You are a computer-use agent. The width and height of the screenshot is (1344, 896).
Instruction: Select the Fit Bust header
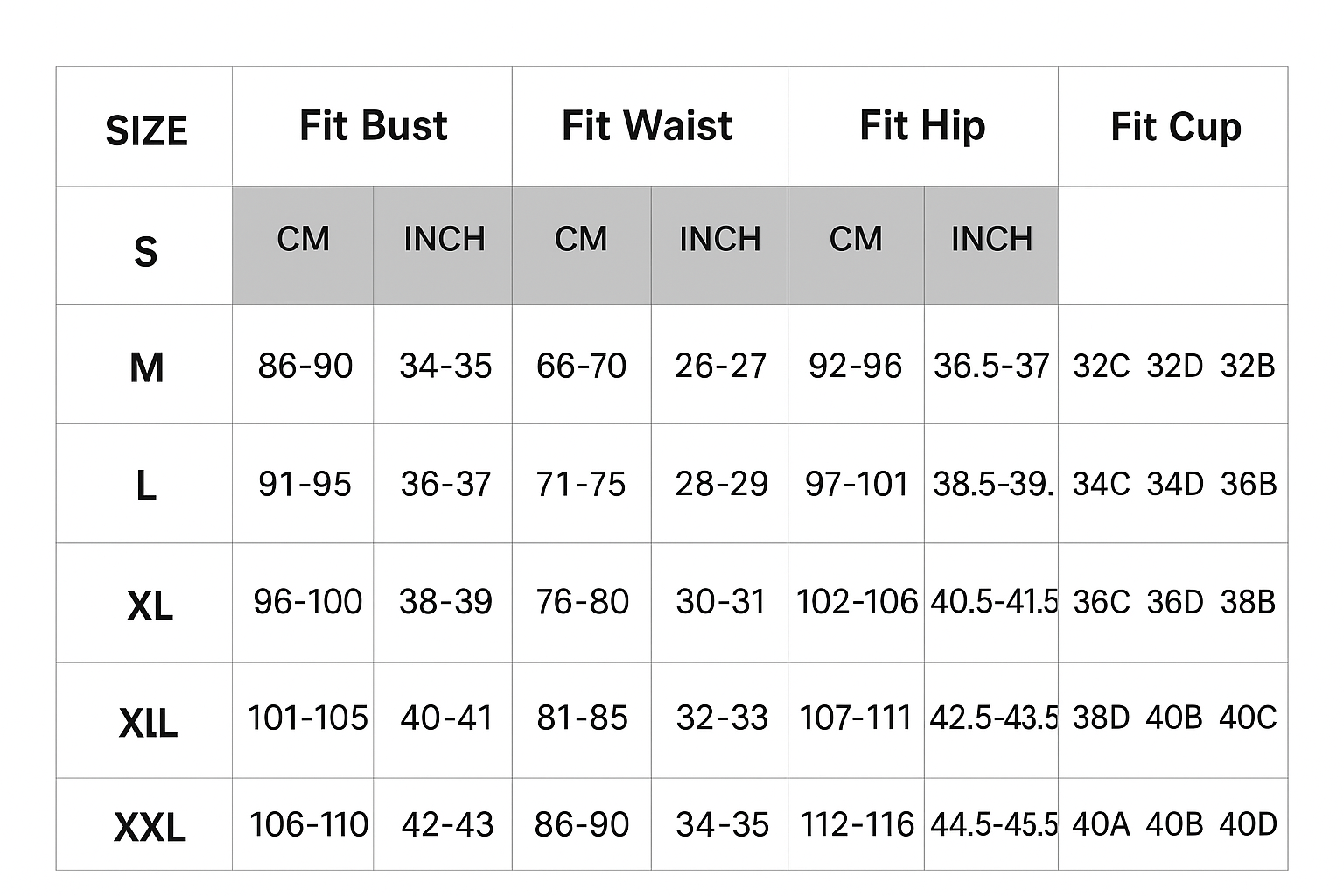tap(372, 127)
